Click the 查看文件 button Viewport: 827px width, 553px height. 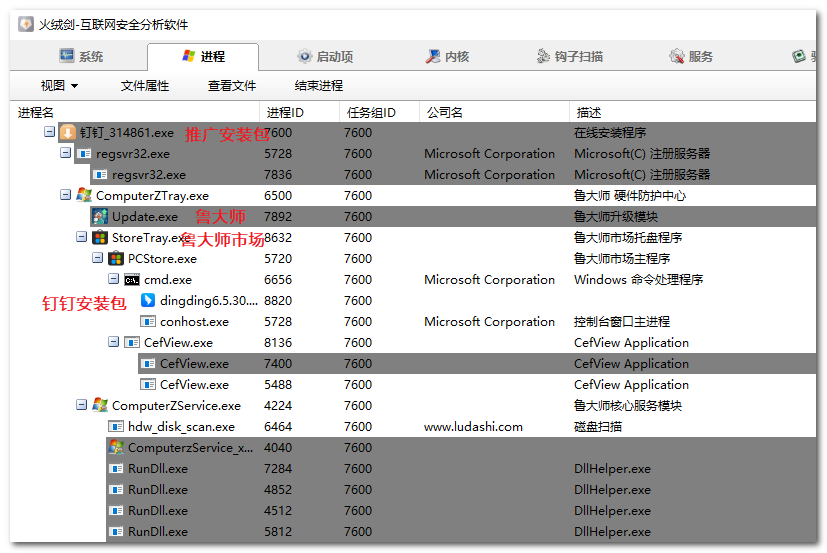(x=232, y=85)
